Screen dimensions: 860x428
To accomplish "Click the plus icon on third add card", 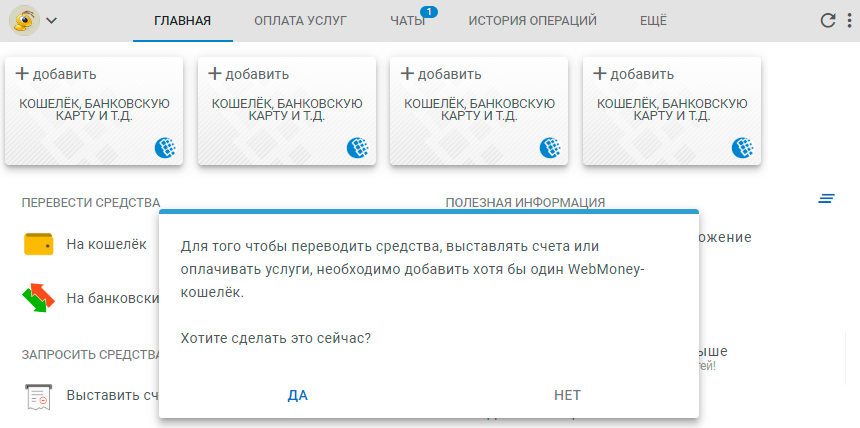I will tap(406, 73).
